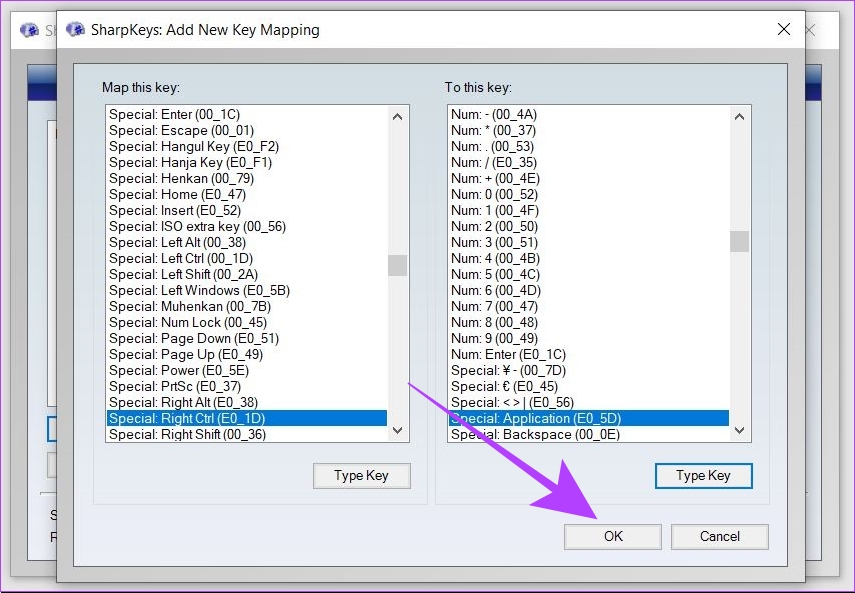Choose Num: 6 (00_4D) as target

[588, 291]
